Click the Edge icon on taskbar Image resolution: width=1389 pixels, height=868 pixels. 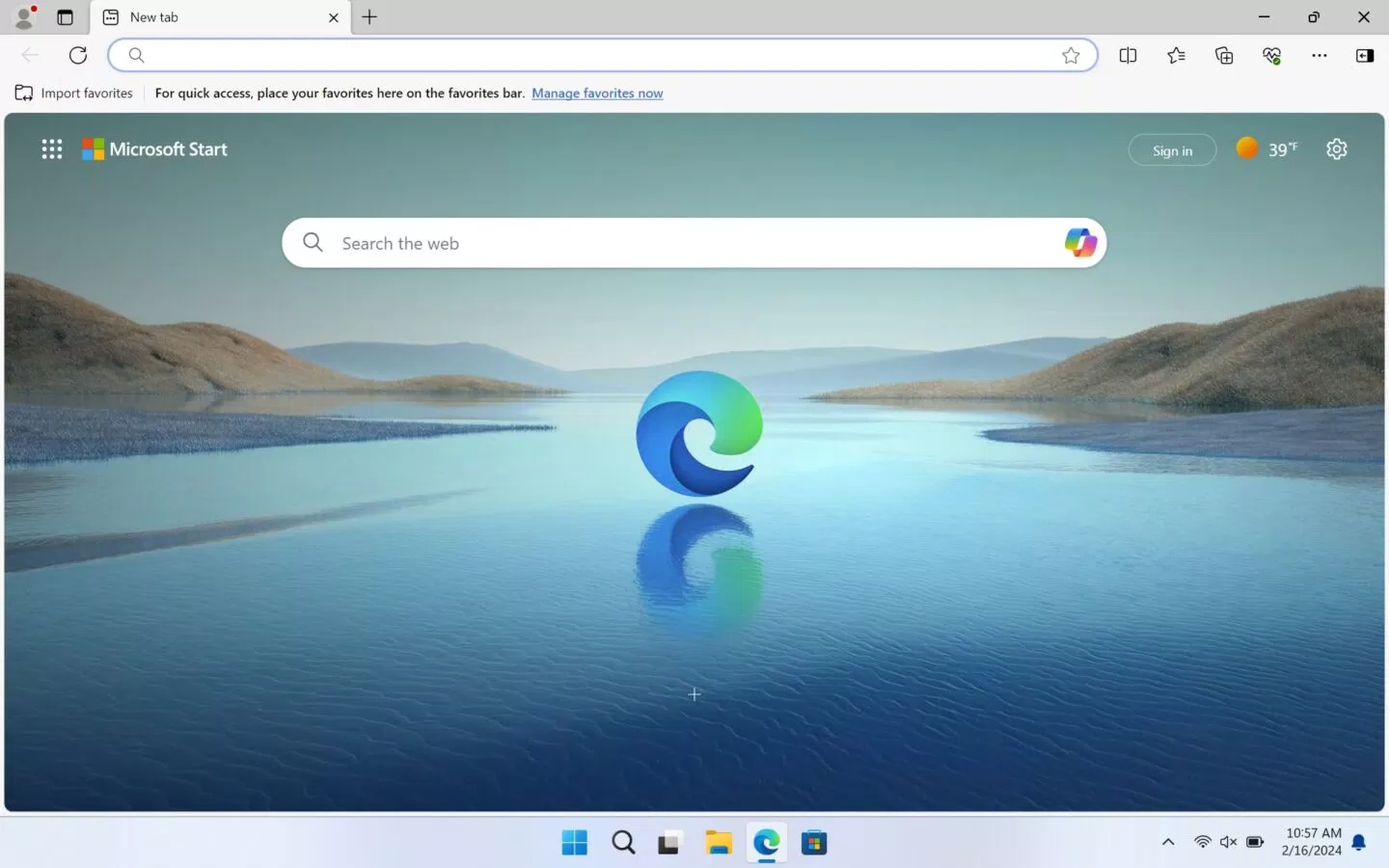pyautogui.click(x=767, y=843)
